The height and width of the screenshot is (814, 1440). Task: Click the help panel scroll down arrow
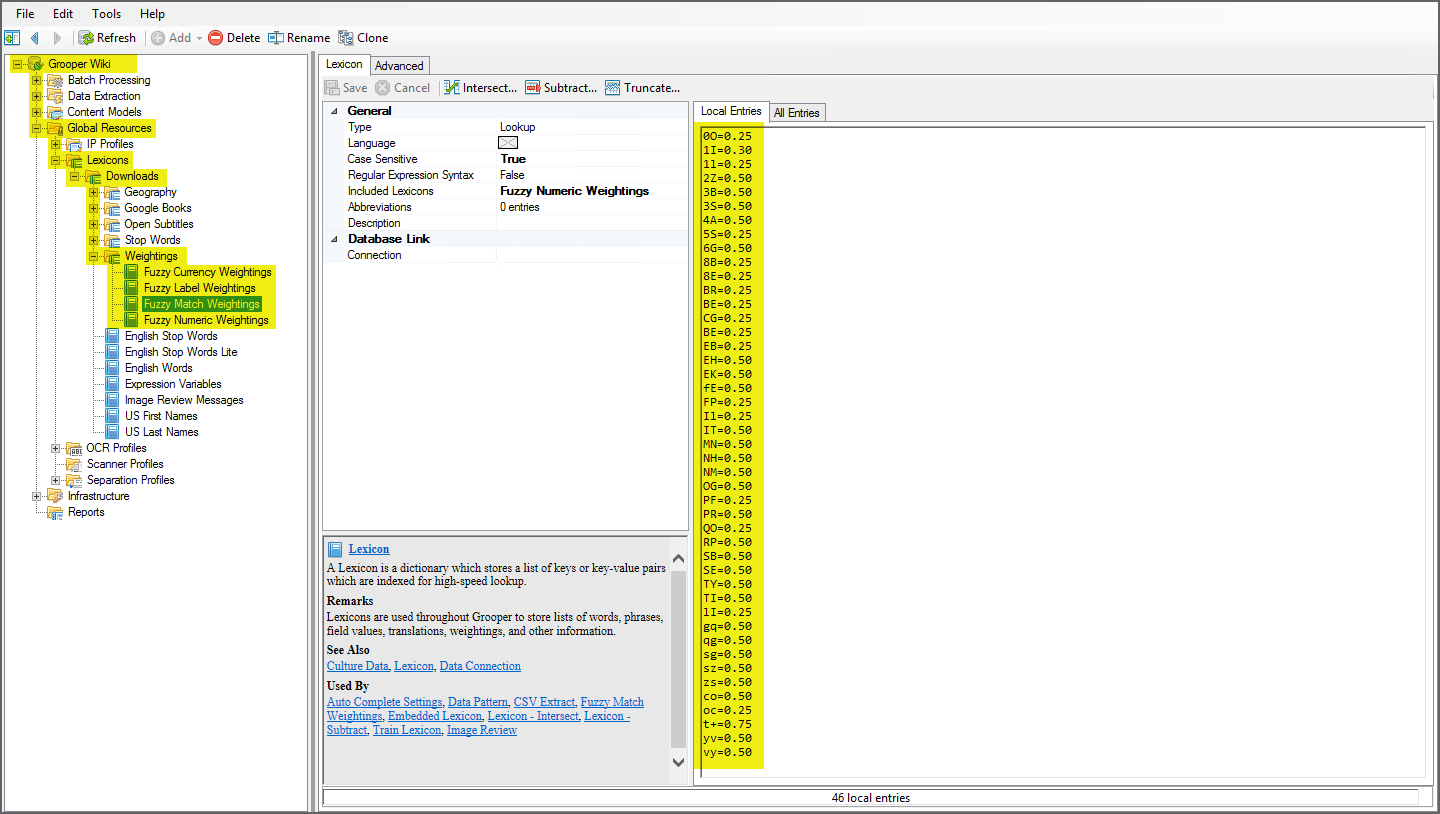678,762
